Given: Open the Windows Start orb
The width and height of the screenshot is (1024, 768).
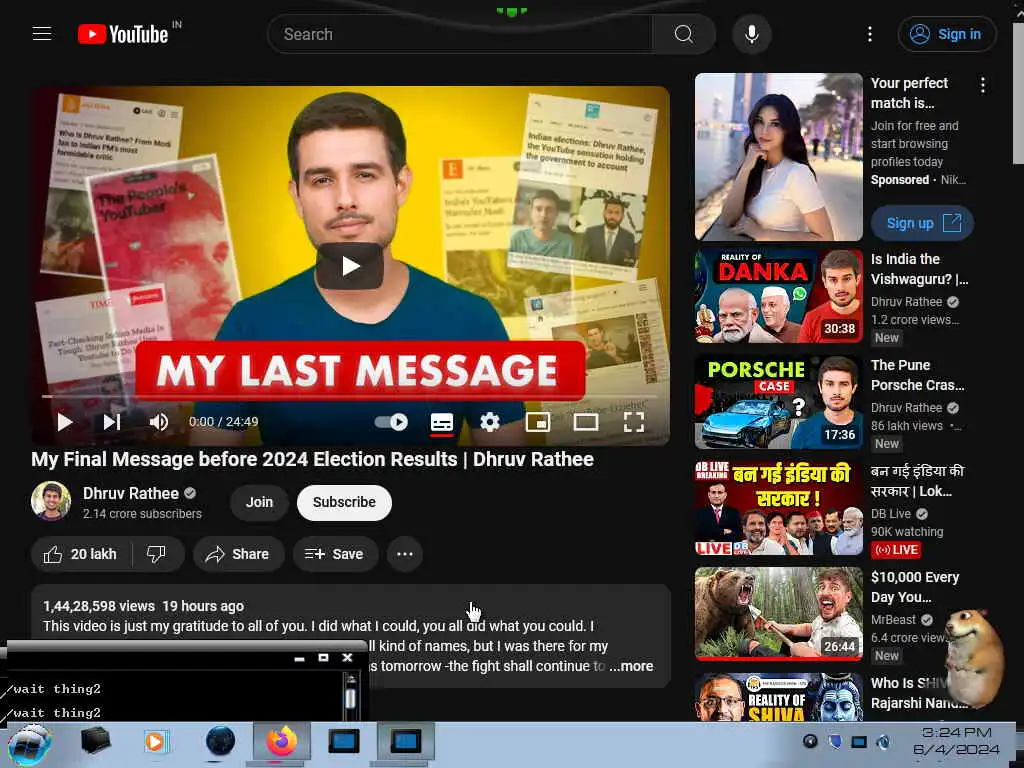Looking at the screenshot, I should [29, 744].
